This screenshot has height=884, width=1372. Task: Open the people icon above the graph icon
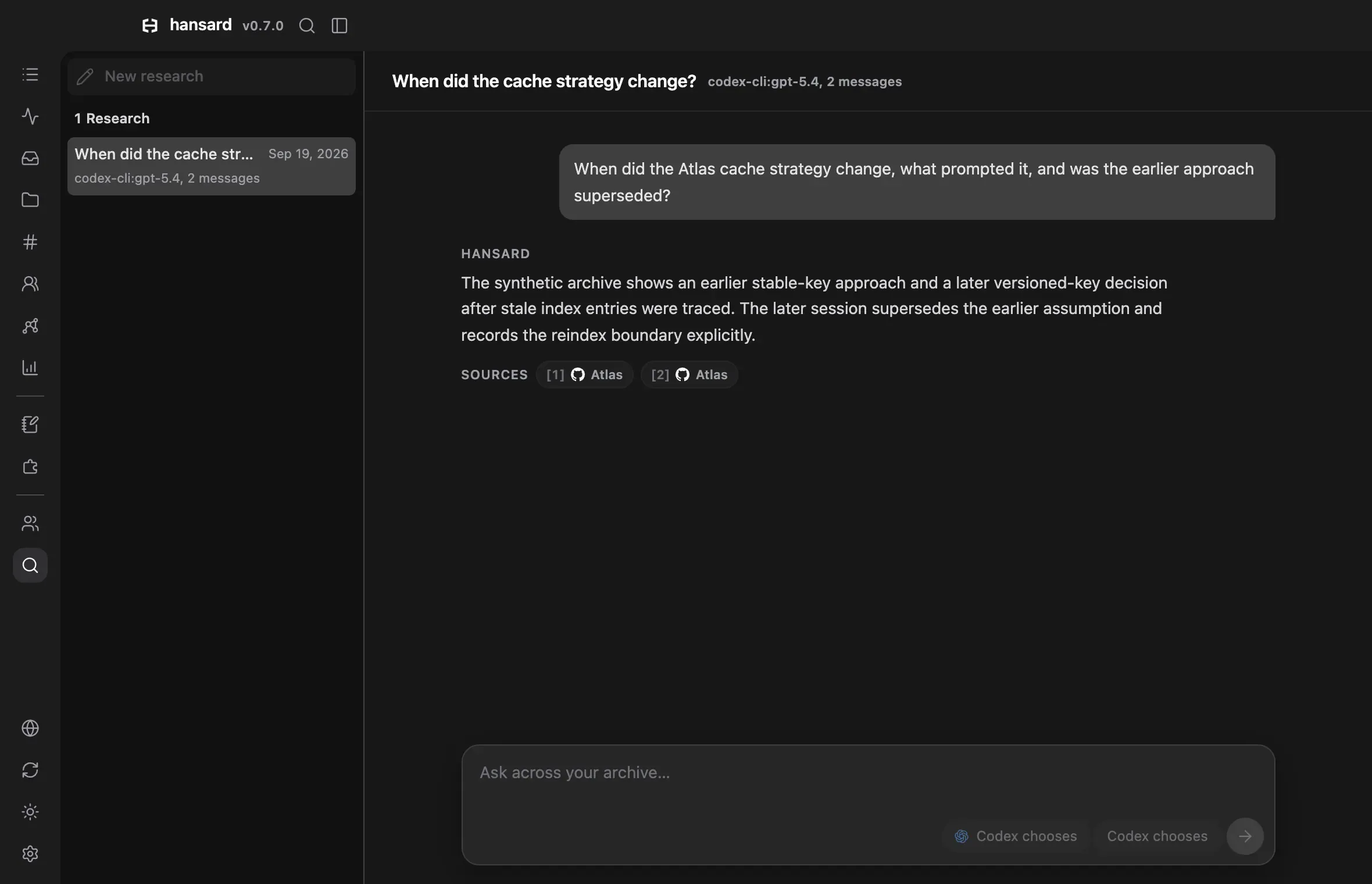click(x=30, y=284)
